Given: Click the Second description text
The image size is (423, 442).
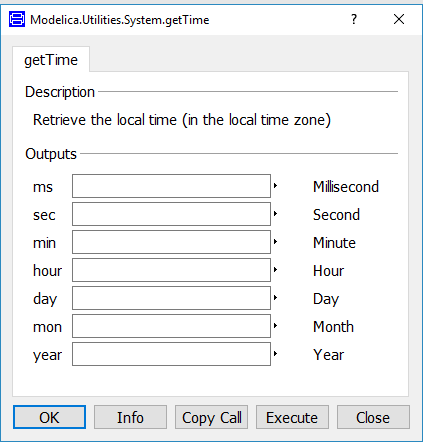Looking at the screenshot, I should (336, 215).
